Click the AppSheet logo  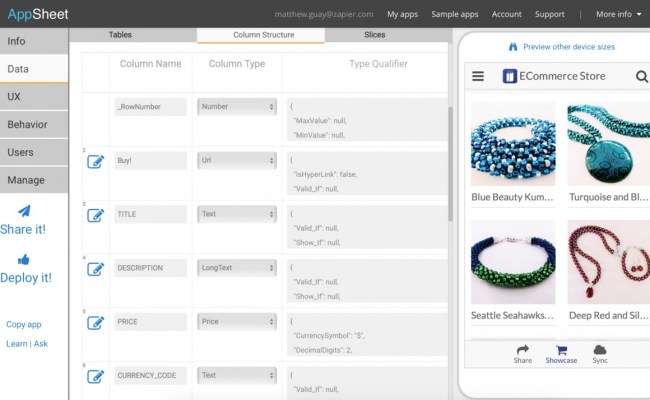[x=38, y=14]
